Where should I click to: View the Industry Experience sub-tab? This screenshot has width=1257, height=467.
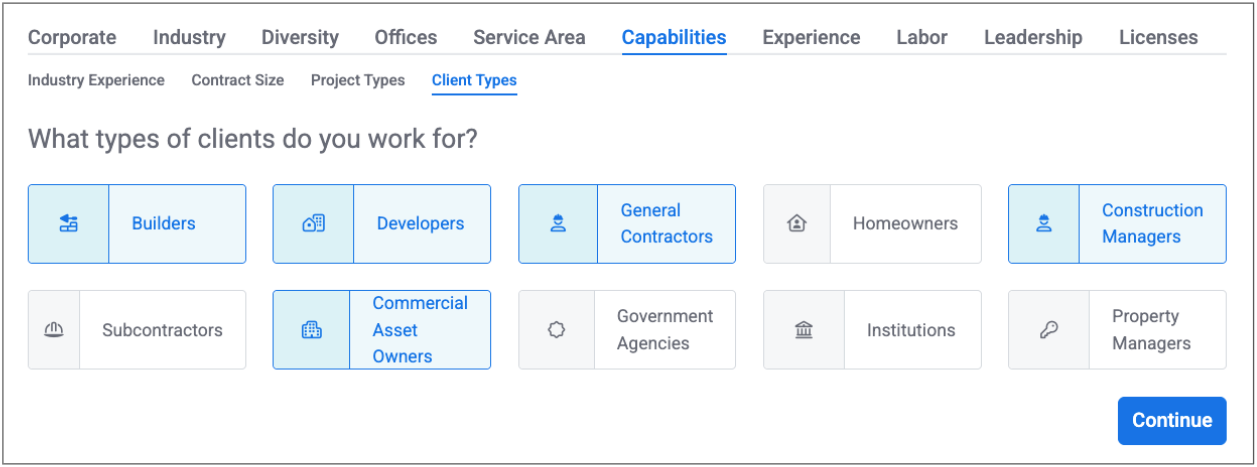point(96,80)
